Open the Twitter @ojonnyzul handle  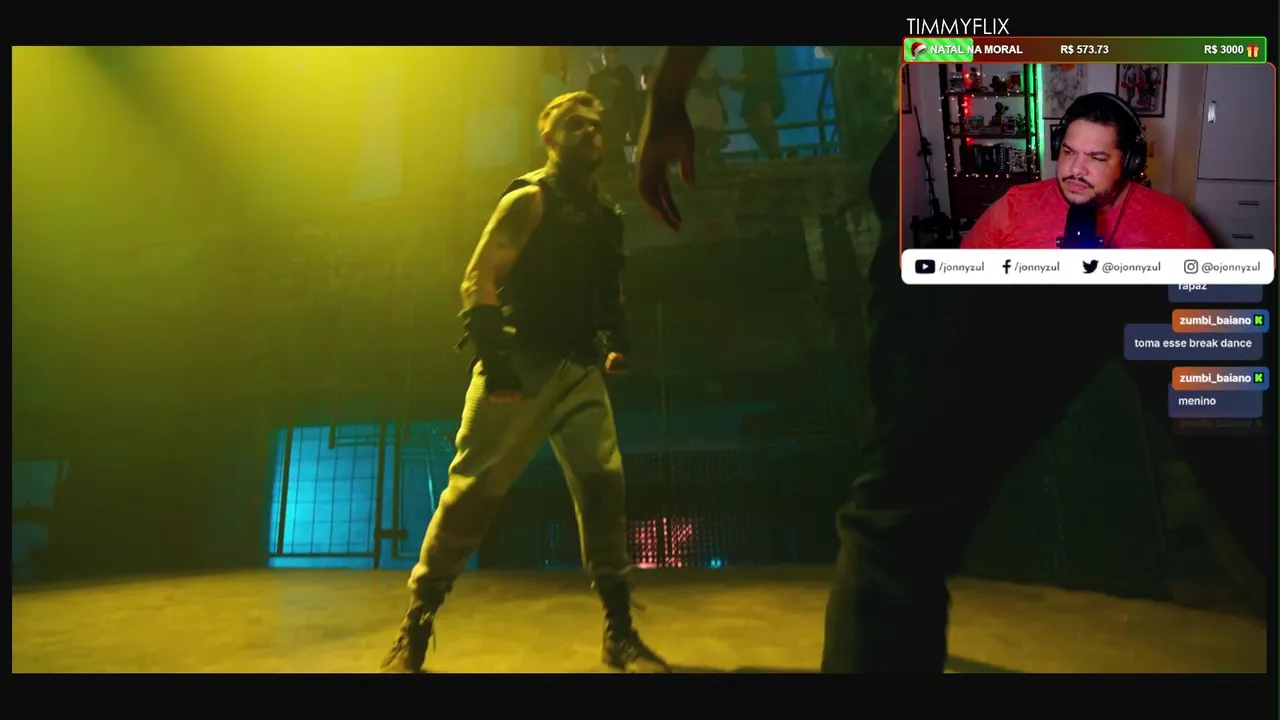tap(1131, 267)
